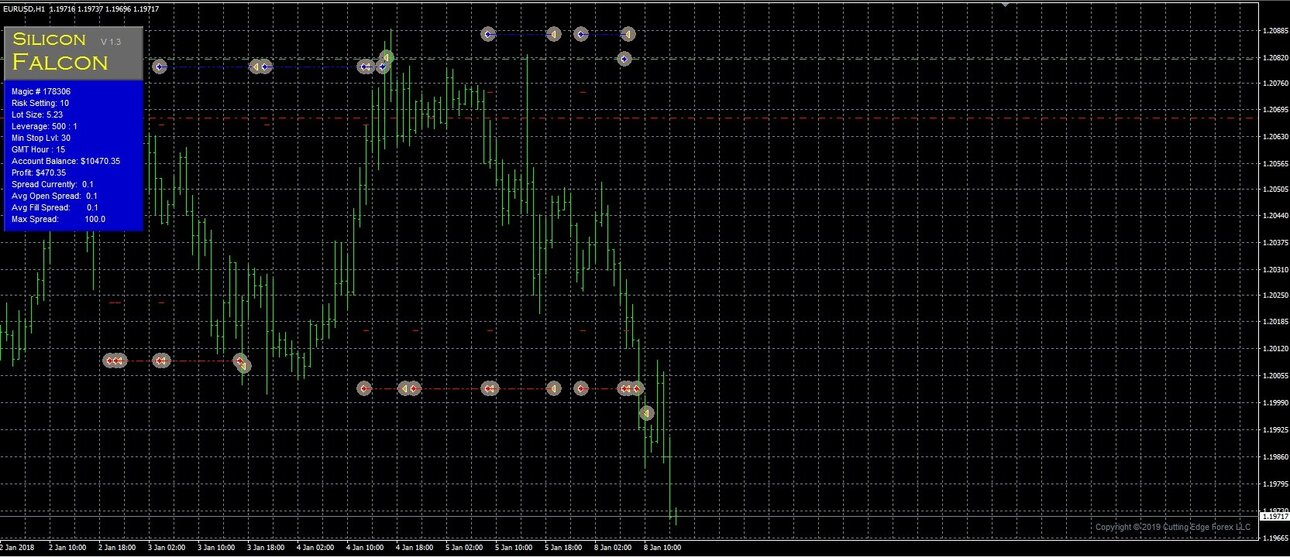The height and width of the screenshot is (557, 1290).
Task: Select the 'GMT Hour : 15' line
Action: 38,149
